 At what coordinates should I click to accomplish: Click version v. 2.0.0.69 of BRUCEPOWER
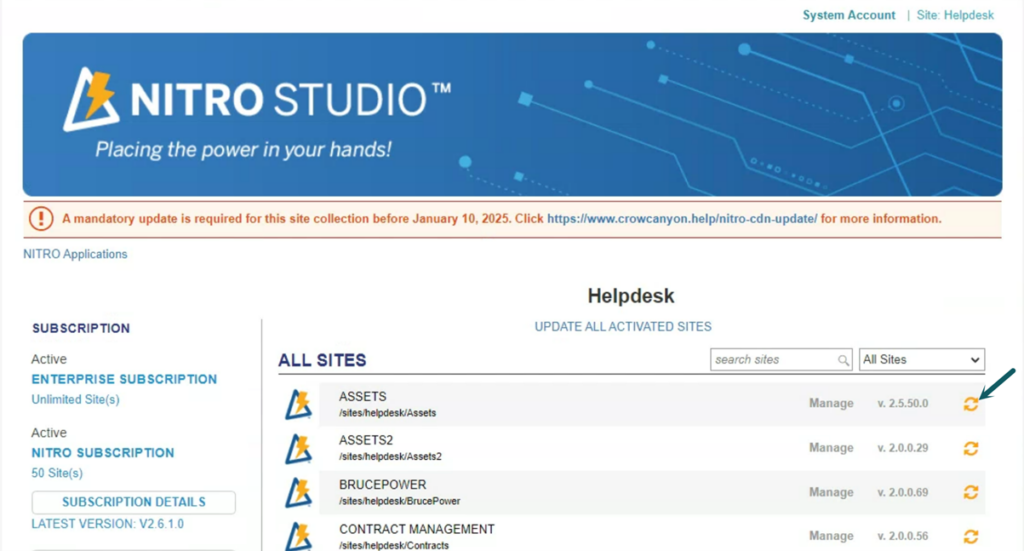[x=903, y=492]
